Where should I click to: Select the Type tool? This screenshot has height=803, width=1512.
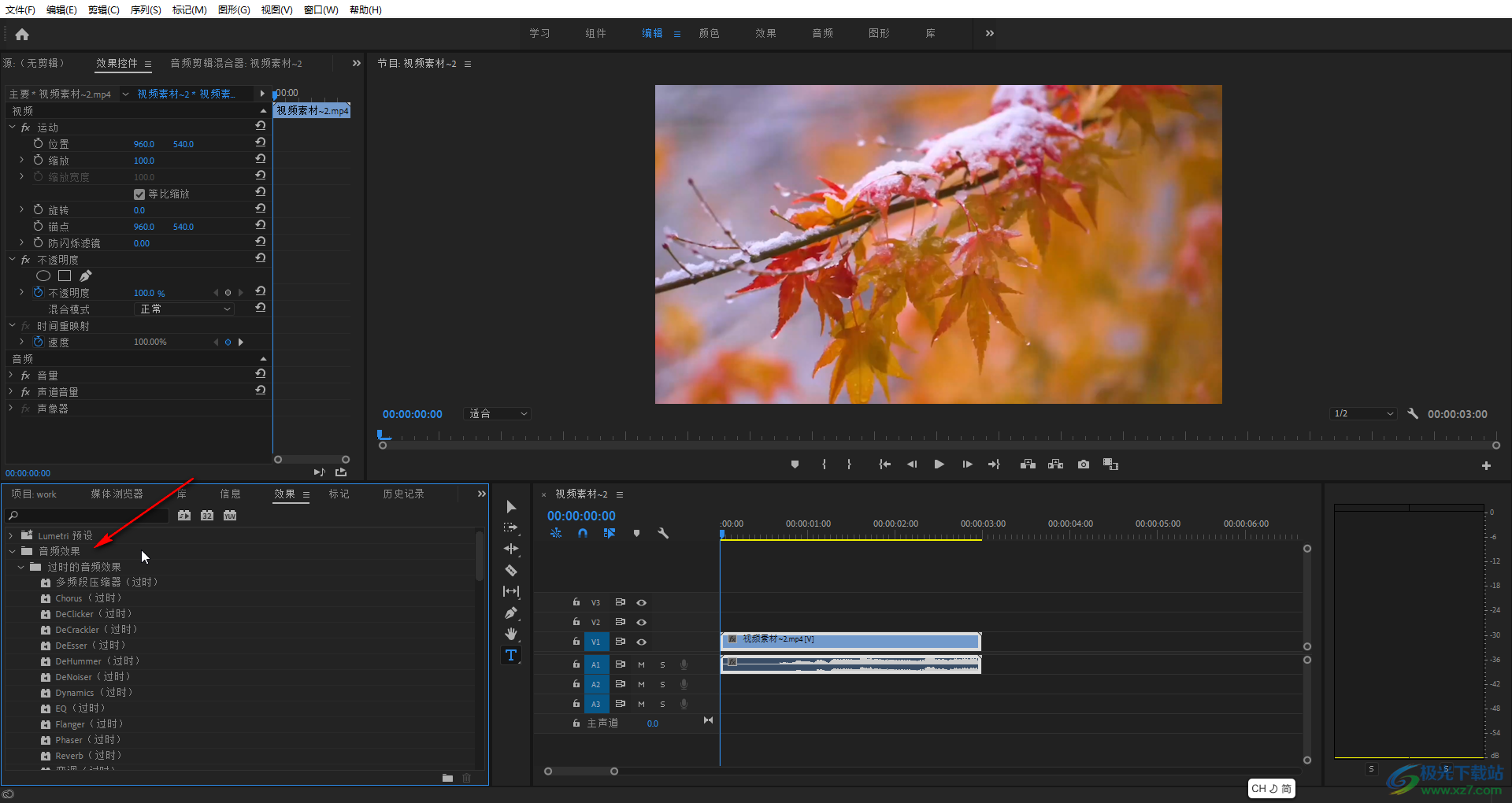click(511, 655)
